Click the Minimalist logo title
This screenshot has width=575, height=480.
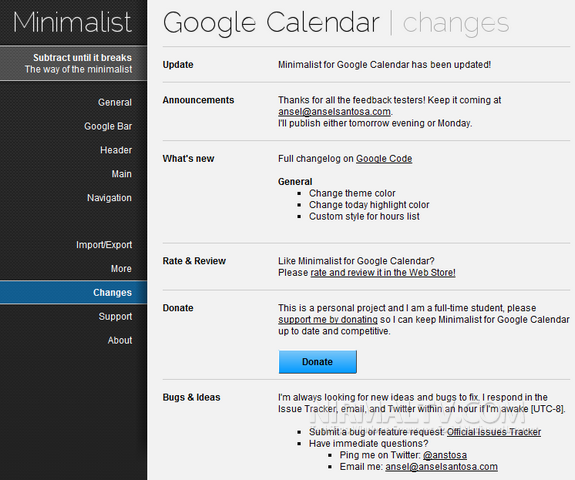pos(72,22)
